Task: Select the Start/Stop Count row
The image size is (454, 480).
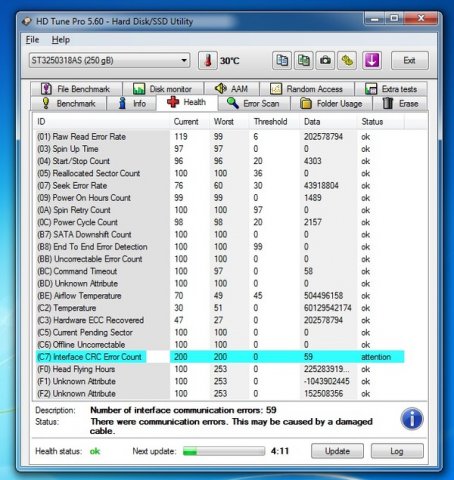Action: [x=220, y=161]
